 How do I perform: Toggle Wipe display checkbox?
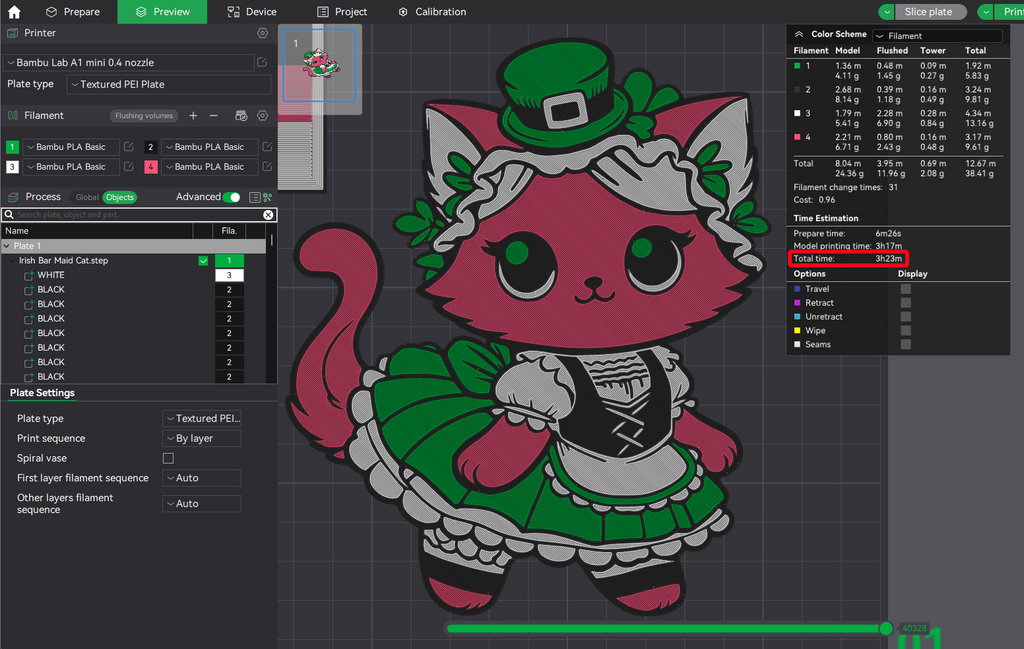point(906,330)
